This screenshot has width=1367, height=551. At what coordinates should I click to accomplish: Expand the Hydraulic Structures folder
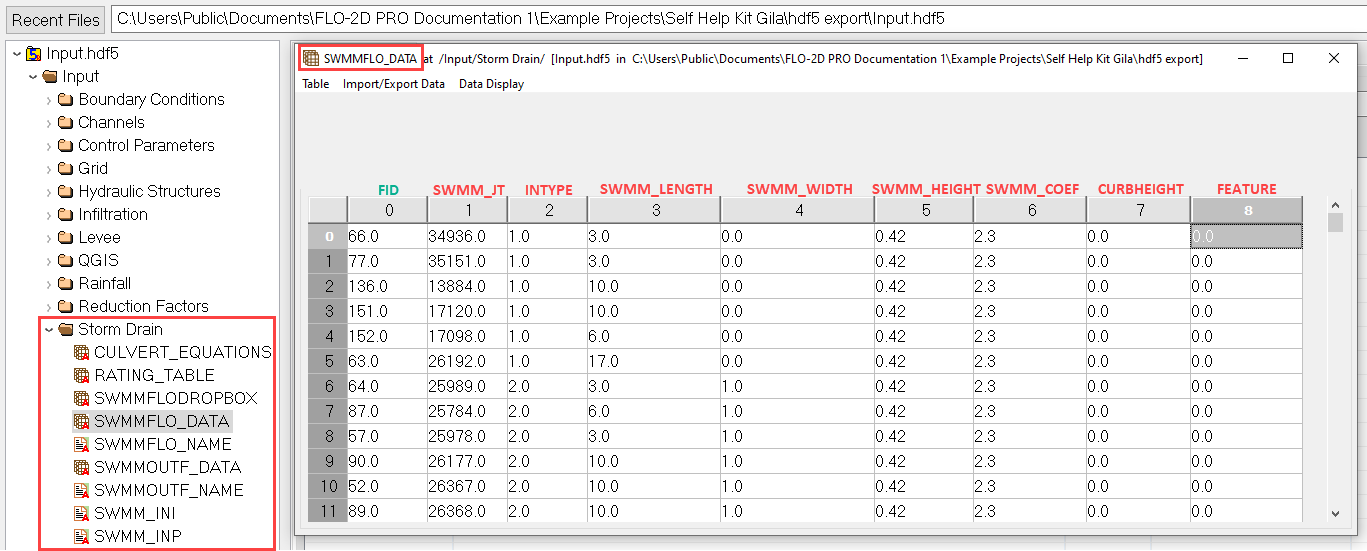(x=49, y=192)
